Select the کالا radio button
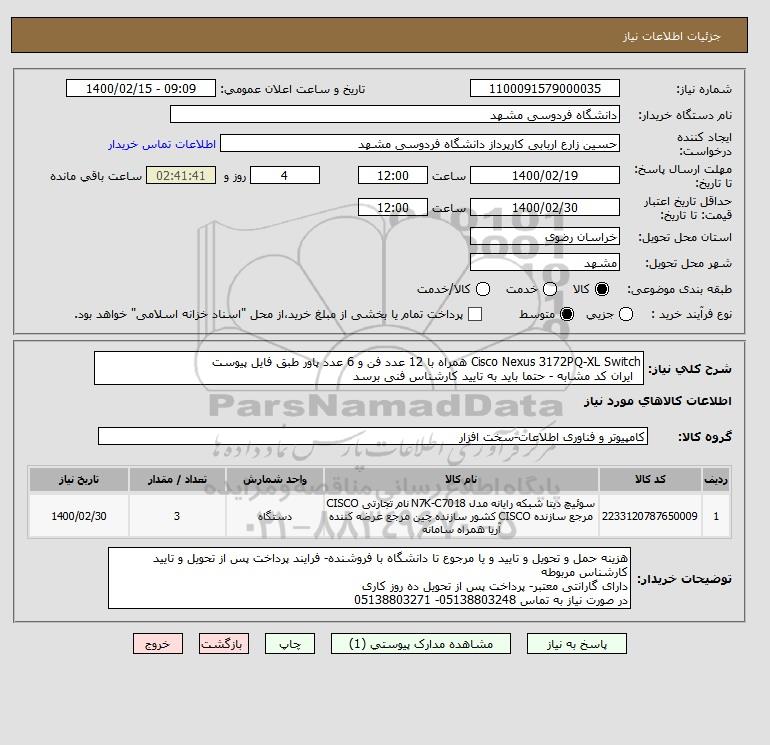 tap(602, 289)
